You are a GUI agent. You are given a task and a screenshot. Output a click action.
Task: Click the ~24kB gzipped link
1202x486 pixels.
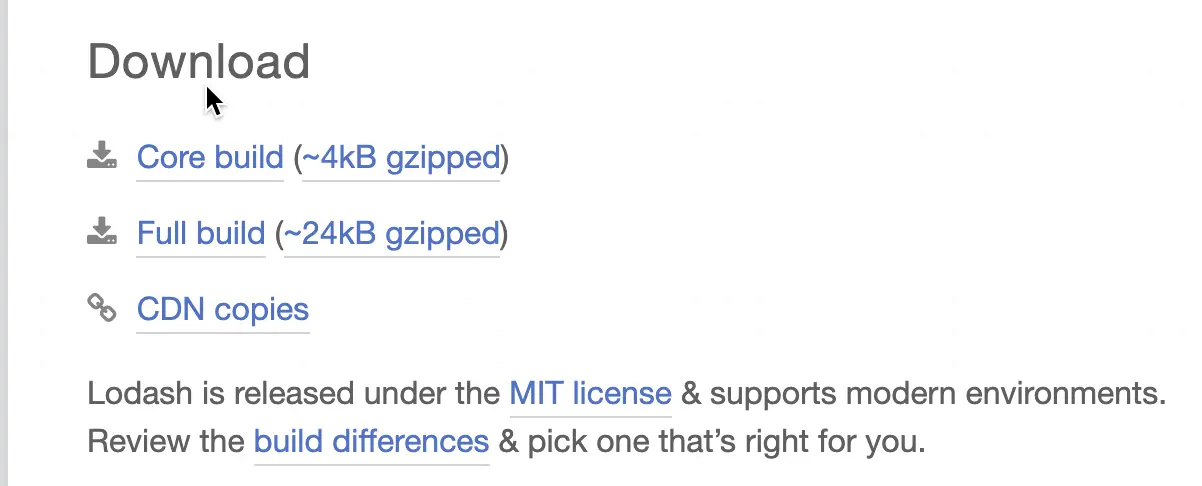click(391, 234)
